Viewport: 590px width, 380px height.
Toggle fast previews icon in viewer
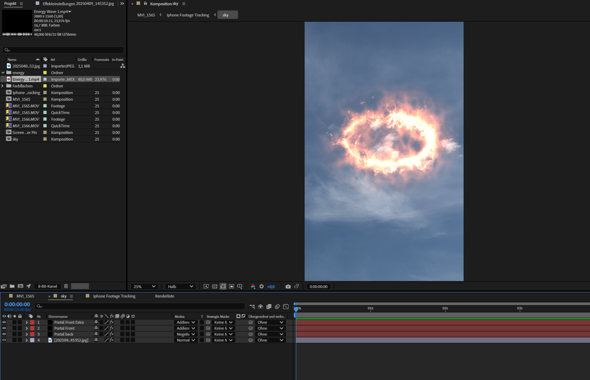(x=206, y=287)
